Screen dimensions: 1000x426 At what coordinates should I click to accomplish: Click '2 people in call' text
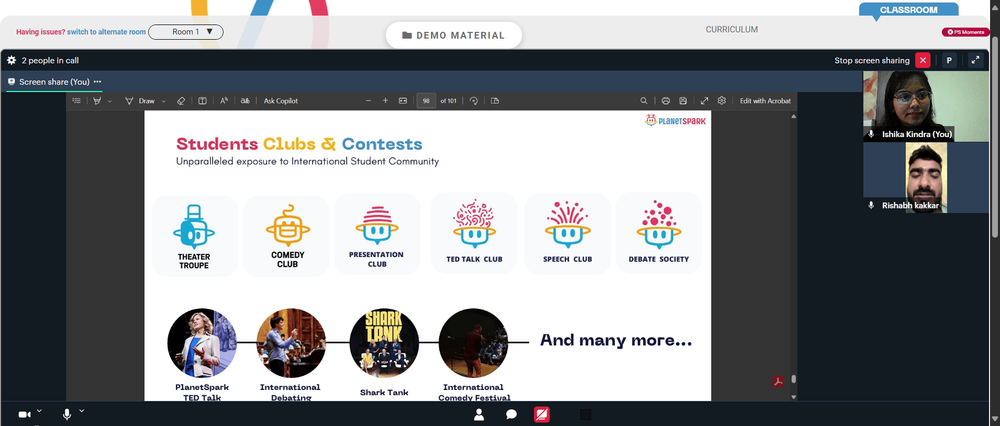(50, 61)
